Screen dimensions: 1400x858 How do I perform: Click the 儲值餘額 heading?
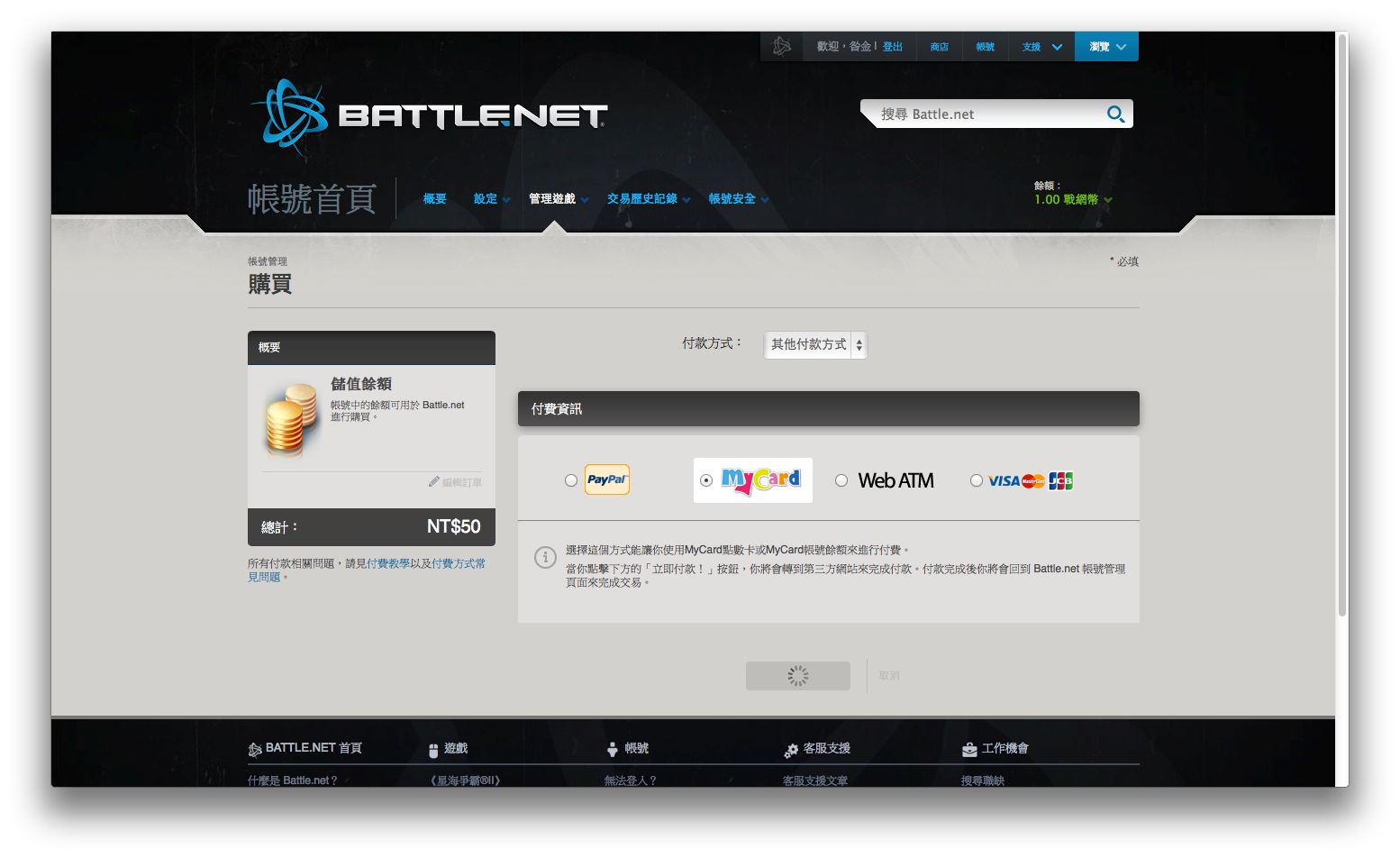point(361,384)
